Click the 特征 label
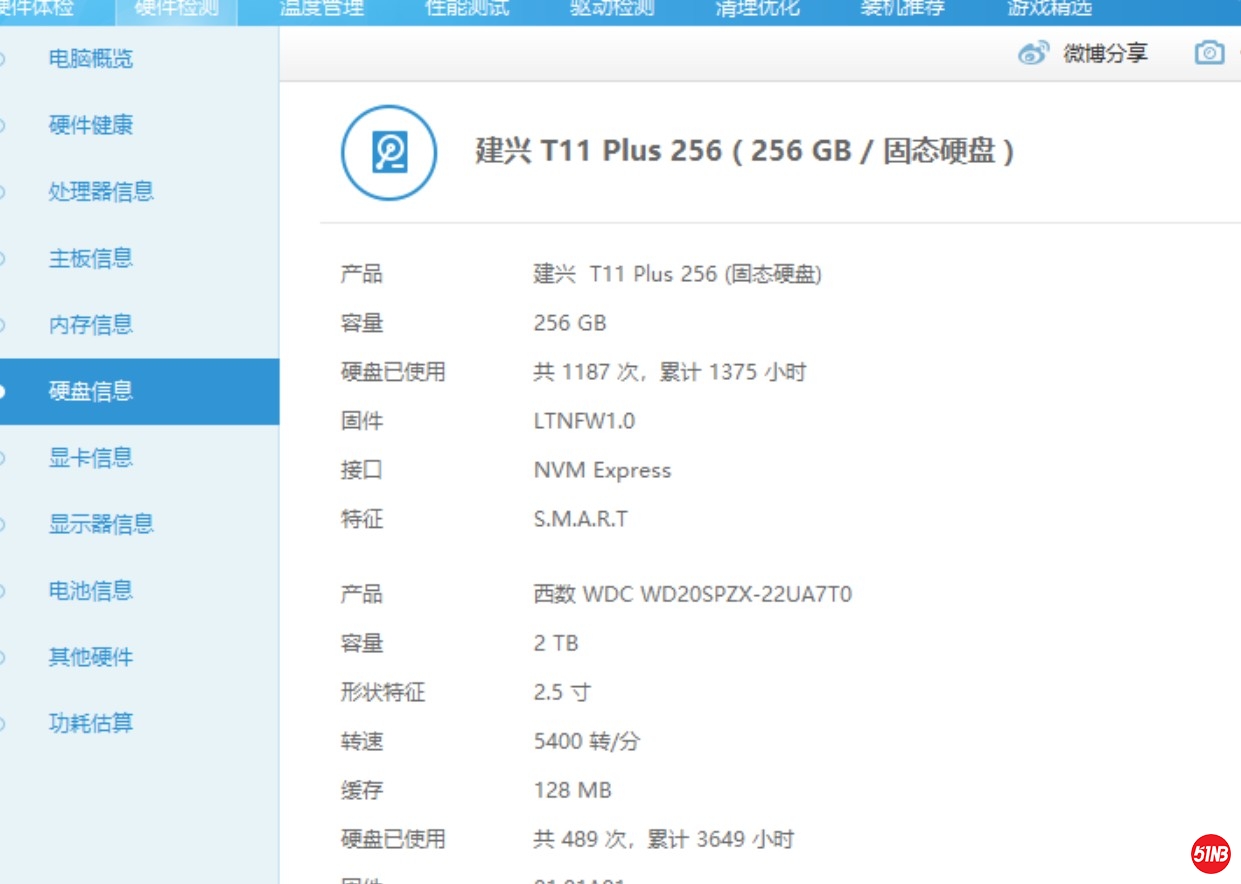This screenshot has height=884, width=1241. (362, 519)
